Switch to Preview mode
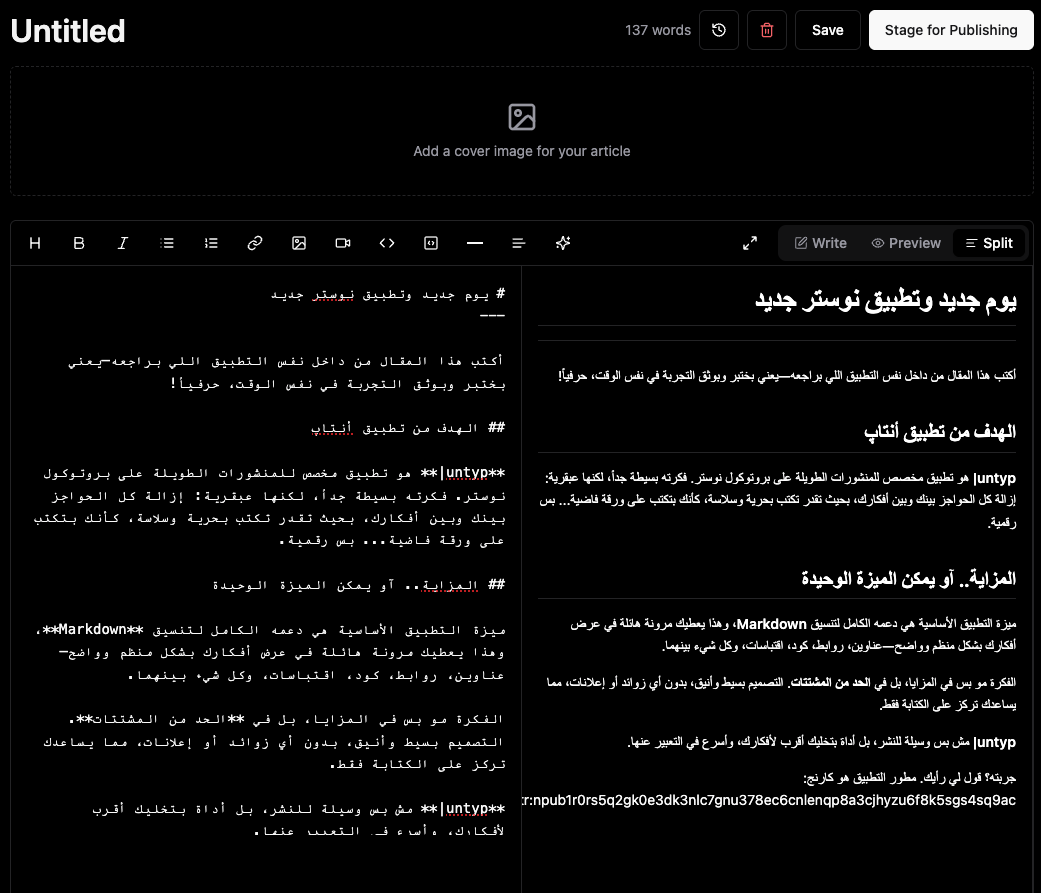The height and width of the screenshot is (893, 1041). point(906,243)
